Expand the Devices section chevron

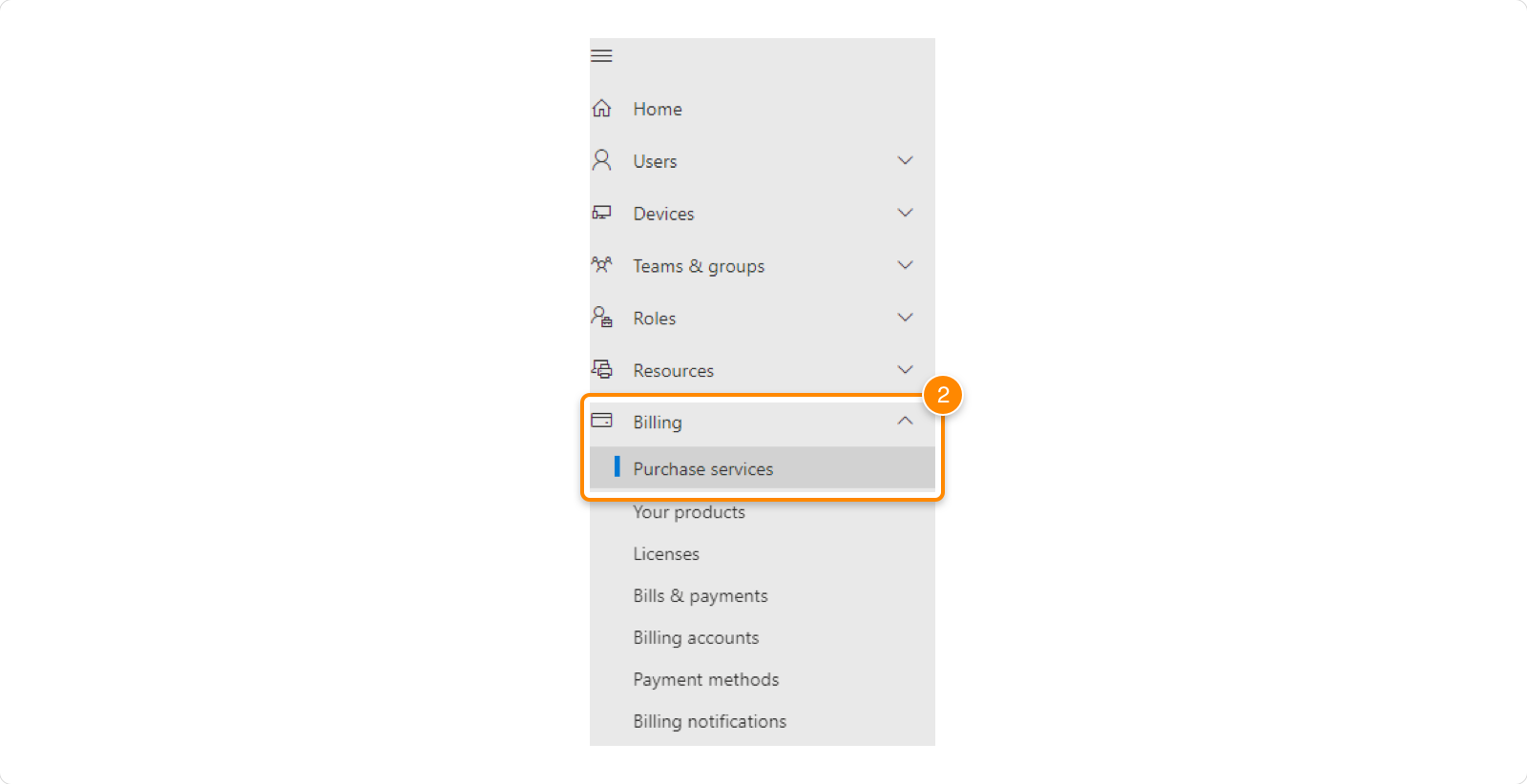(905, 213)
